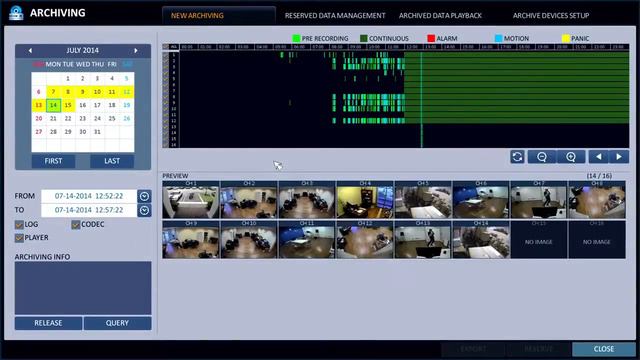This screenshot has height=360, width=640.
Task: Select the CH 7 preview thumbnail
Action: click(539, 200)
